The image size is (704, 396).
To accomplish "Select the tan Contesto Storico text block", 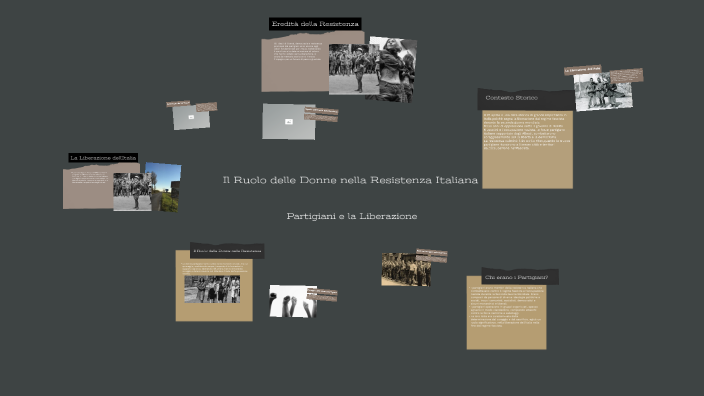I will (528, 150).
